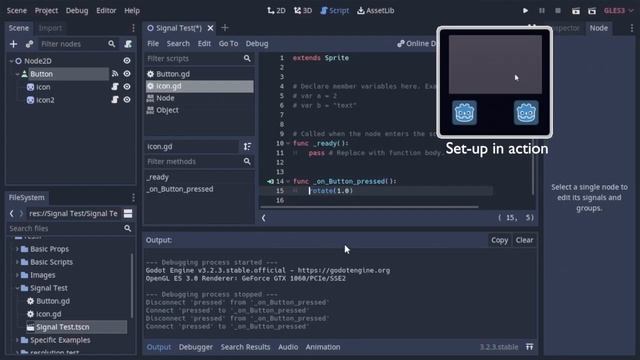Open the Scene menu
640x360 pixels.
tap(17, 11)
